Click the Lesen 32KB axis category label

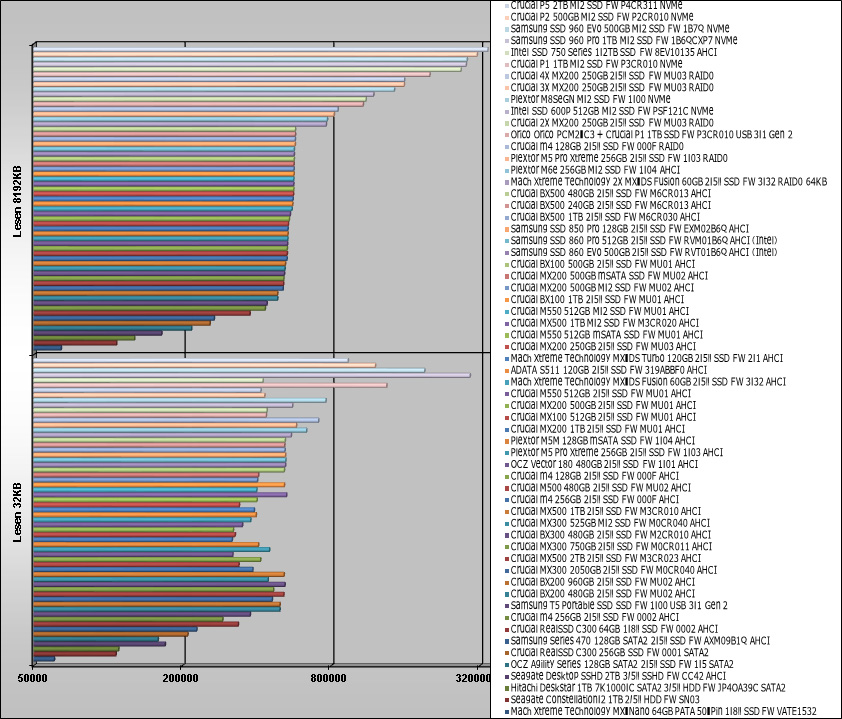[18, 512]
